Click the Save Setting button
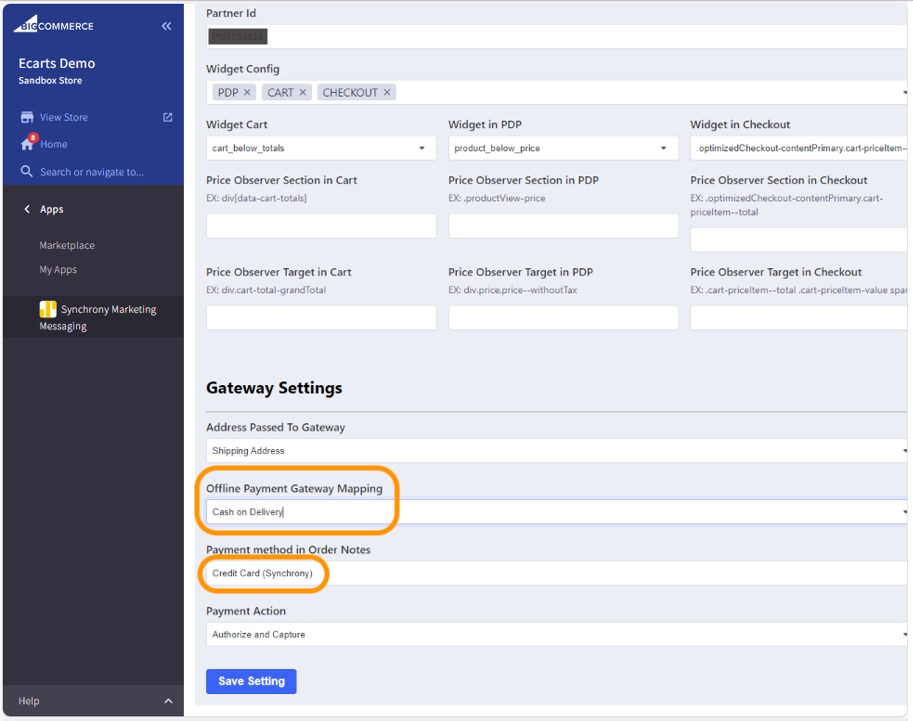This screenshot has height=721, width=913. coord(251,681)
